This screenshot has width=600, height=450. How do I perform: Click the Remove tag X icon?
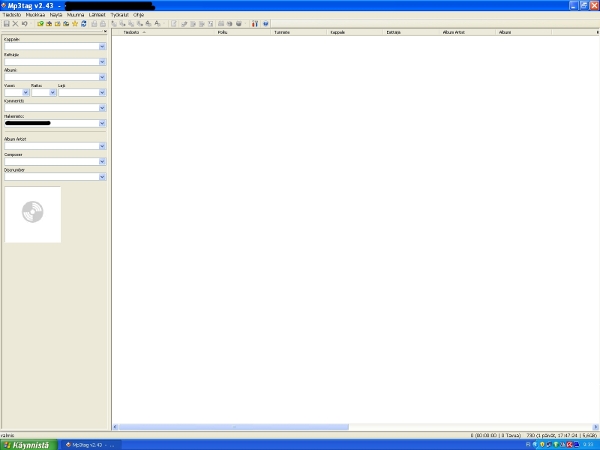[x=15, y=24]
